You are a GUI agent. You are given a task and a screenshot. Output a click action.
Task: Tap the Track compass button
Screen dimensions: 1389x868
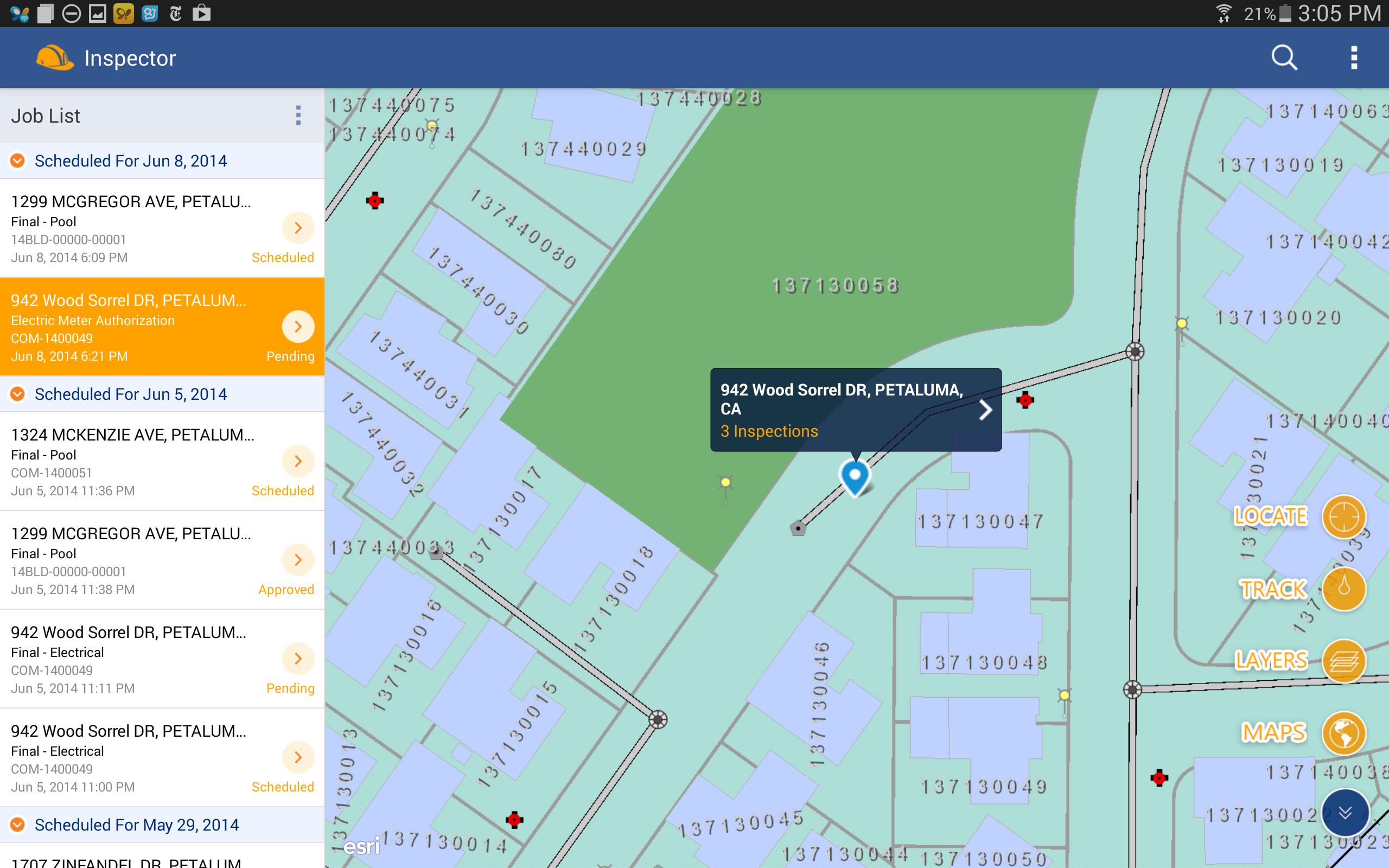(x=1343, y=589)
